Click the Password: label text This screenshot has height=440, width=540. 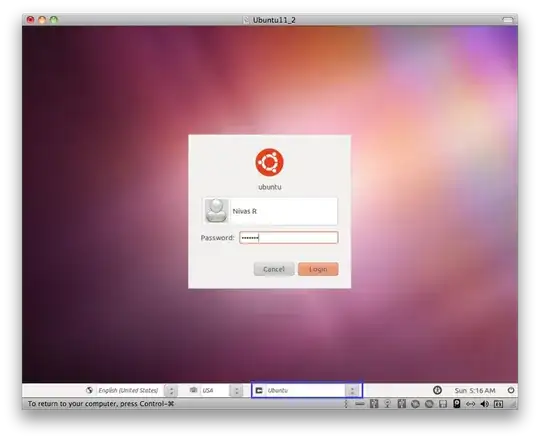tap(217, 238)
